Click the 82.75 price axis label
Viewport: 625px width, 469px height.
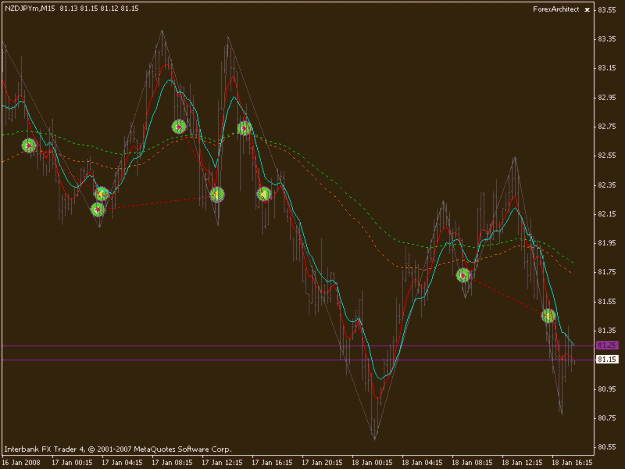pyautogui.click(x=607, y=126)
